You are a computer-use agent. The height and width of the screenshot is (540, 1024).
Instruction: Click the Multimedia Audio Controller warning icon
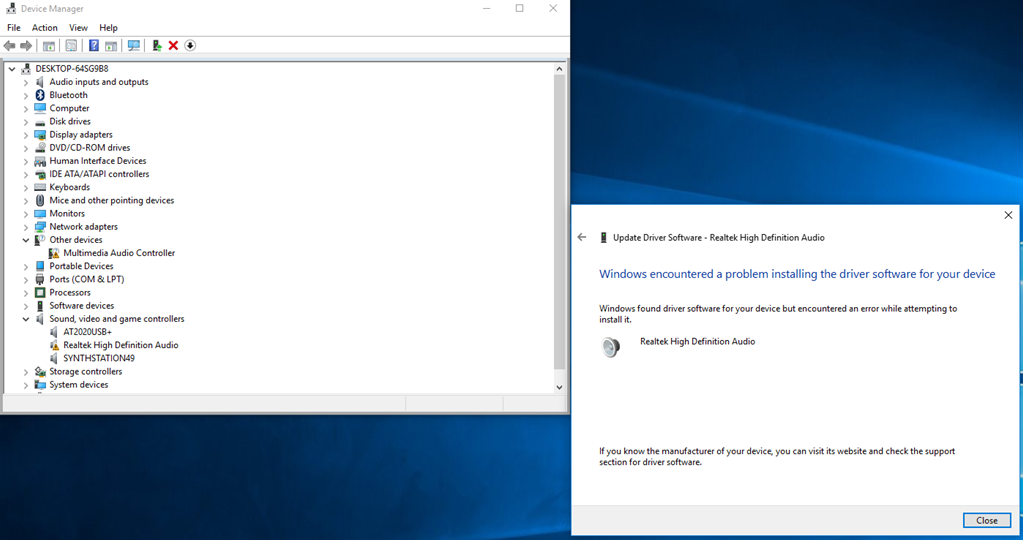[54, 253]
